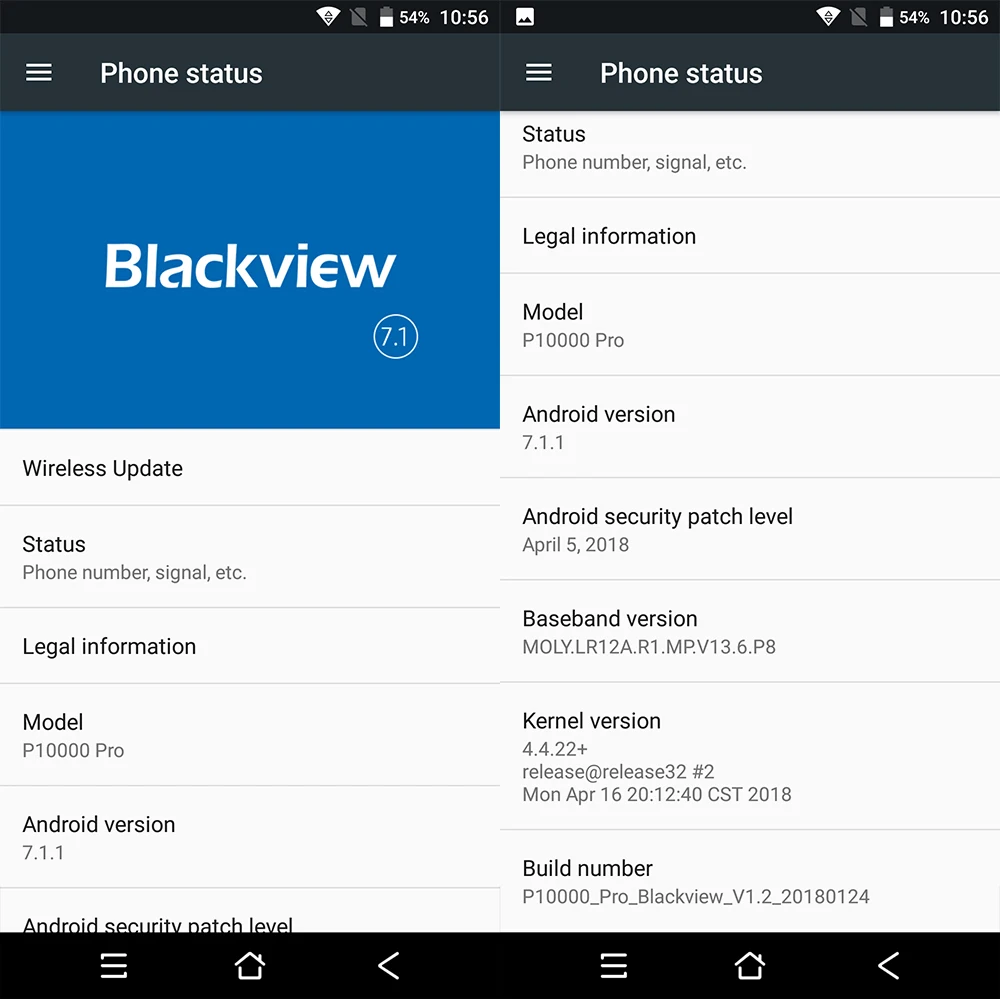Tap Android version 7.1.1 on right screen
Image resolution: width=1000 pixels, height=999 pixels.
[x=750, y=427]
